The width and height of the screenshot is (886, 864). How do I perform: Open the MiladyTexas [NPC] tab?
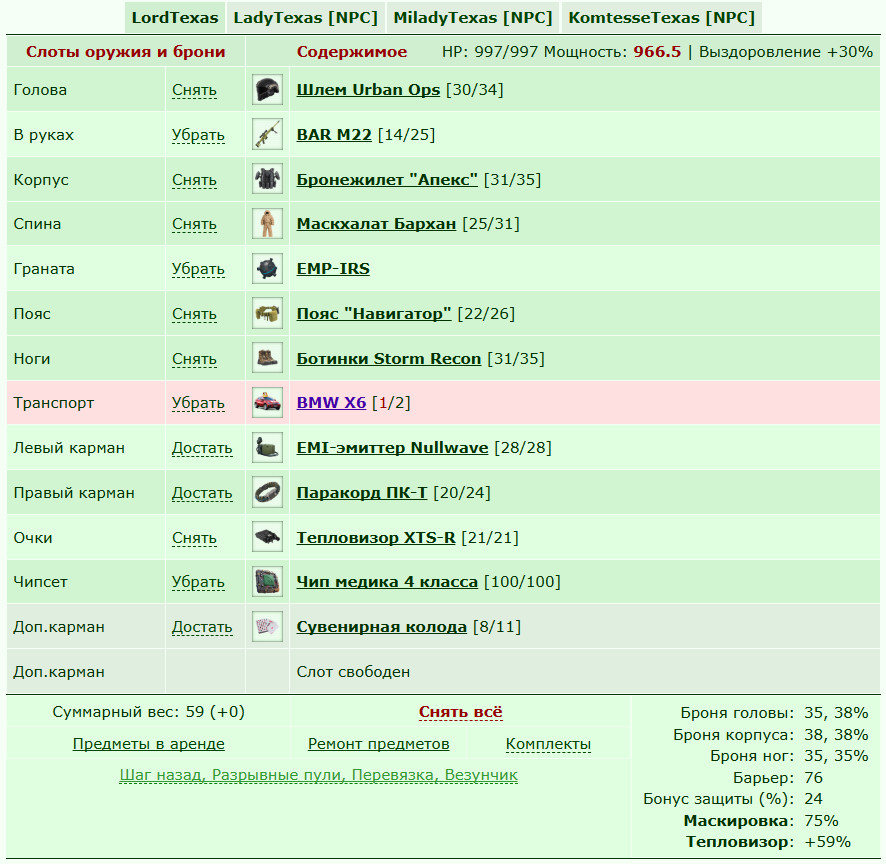473,18
